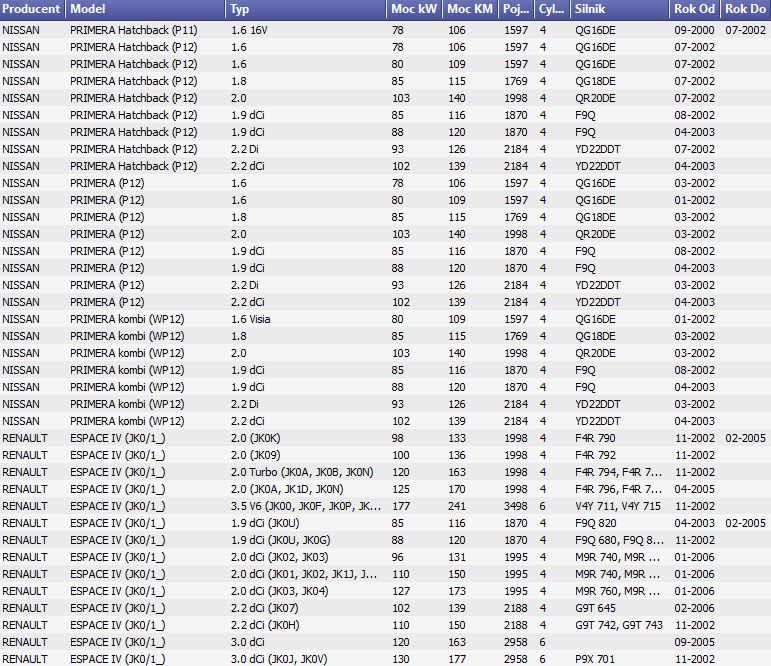The image size is (771, 666).
Task: Click the 3.5 V6 (JK00, JK0F...) type cell
Action: tap(306, 506)
